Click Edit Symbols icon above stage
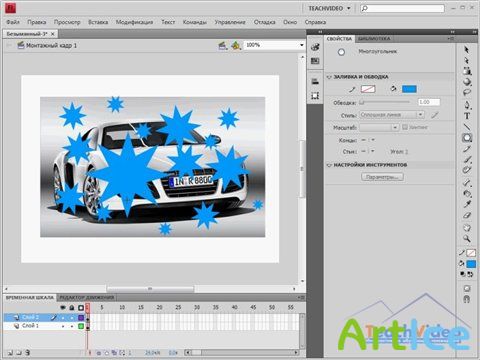This screenshot has height=360, width=480. coord(236,45)
